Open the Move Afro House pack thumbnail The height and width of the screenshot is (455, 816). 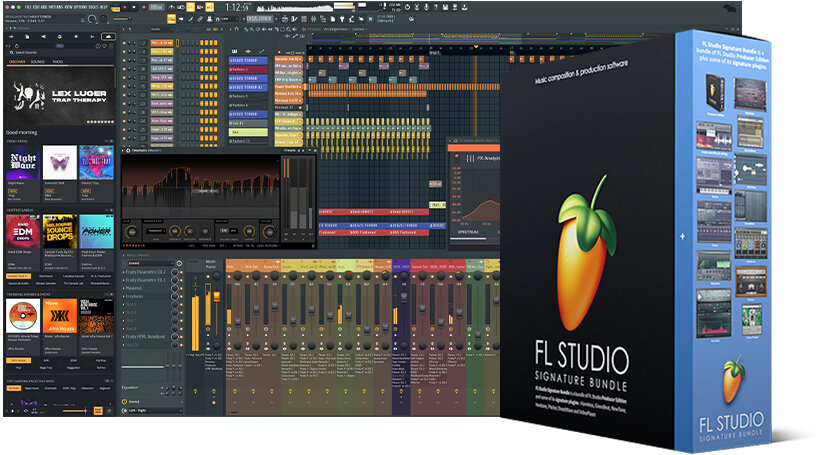point(59,316)
